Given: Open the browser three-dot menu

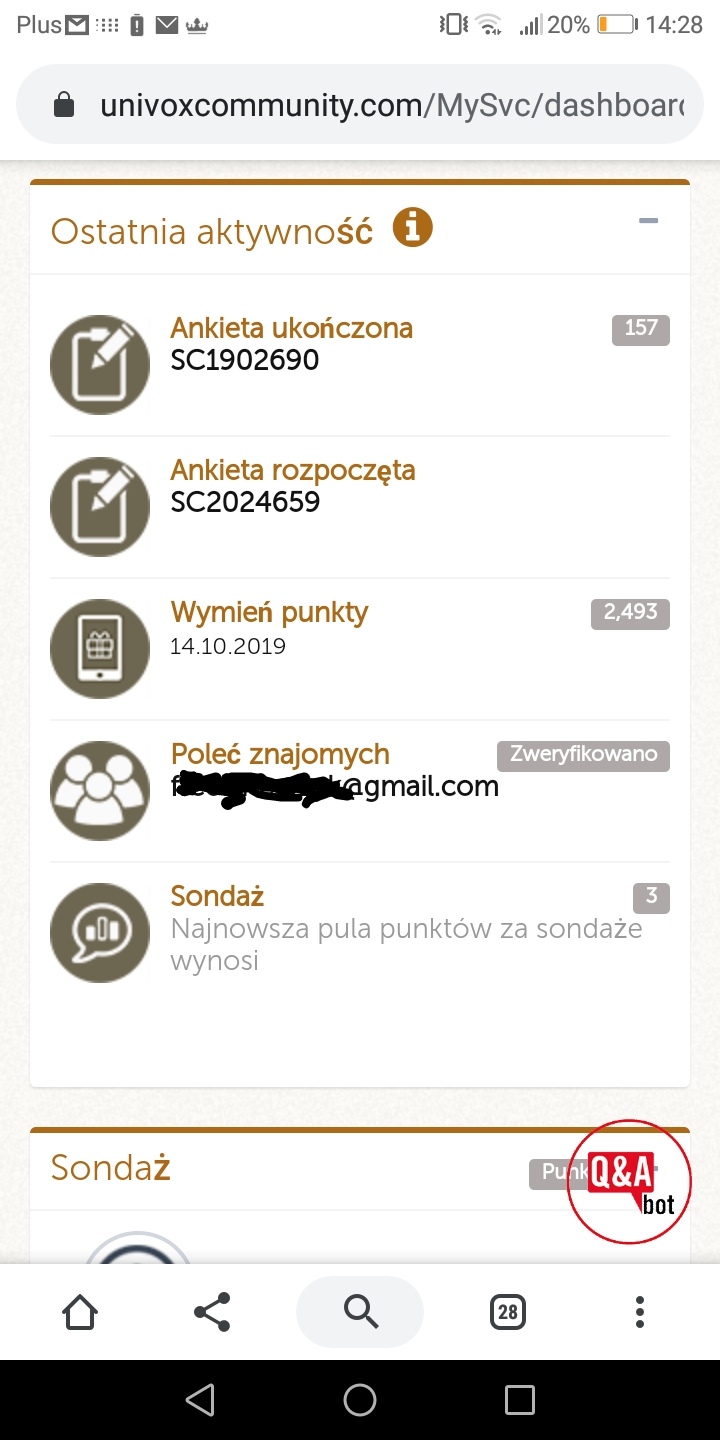Looking at the screenshot, I should click(640, 1312).
